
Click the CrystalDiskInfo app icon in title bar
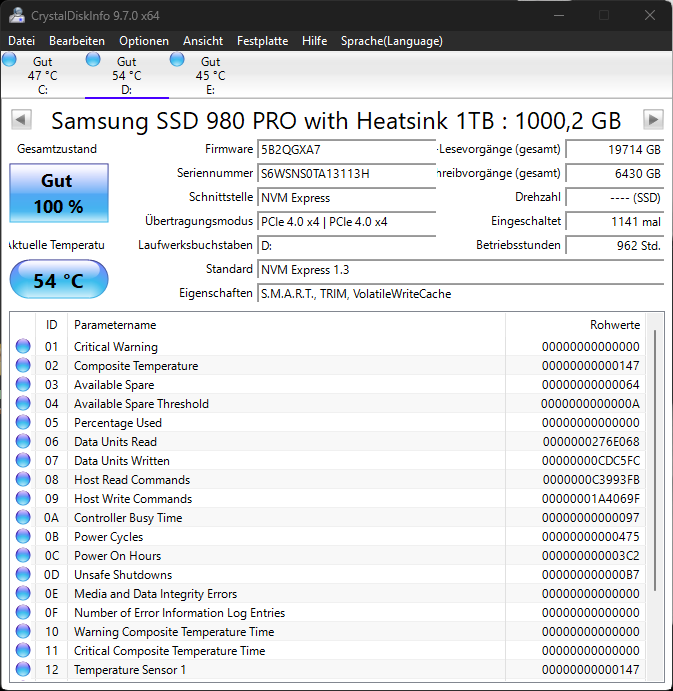(x=17, y=15)
